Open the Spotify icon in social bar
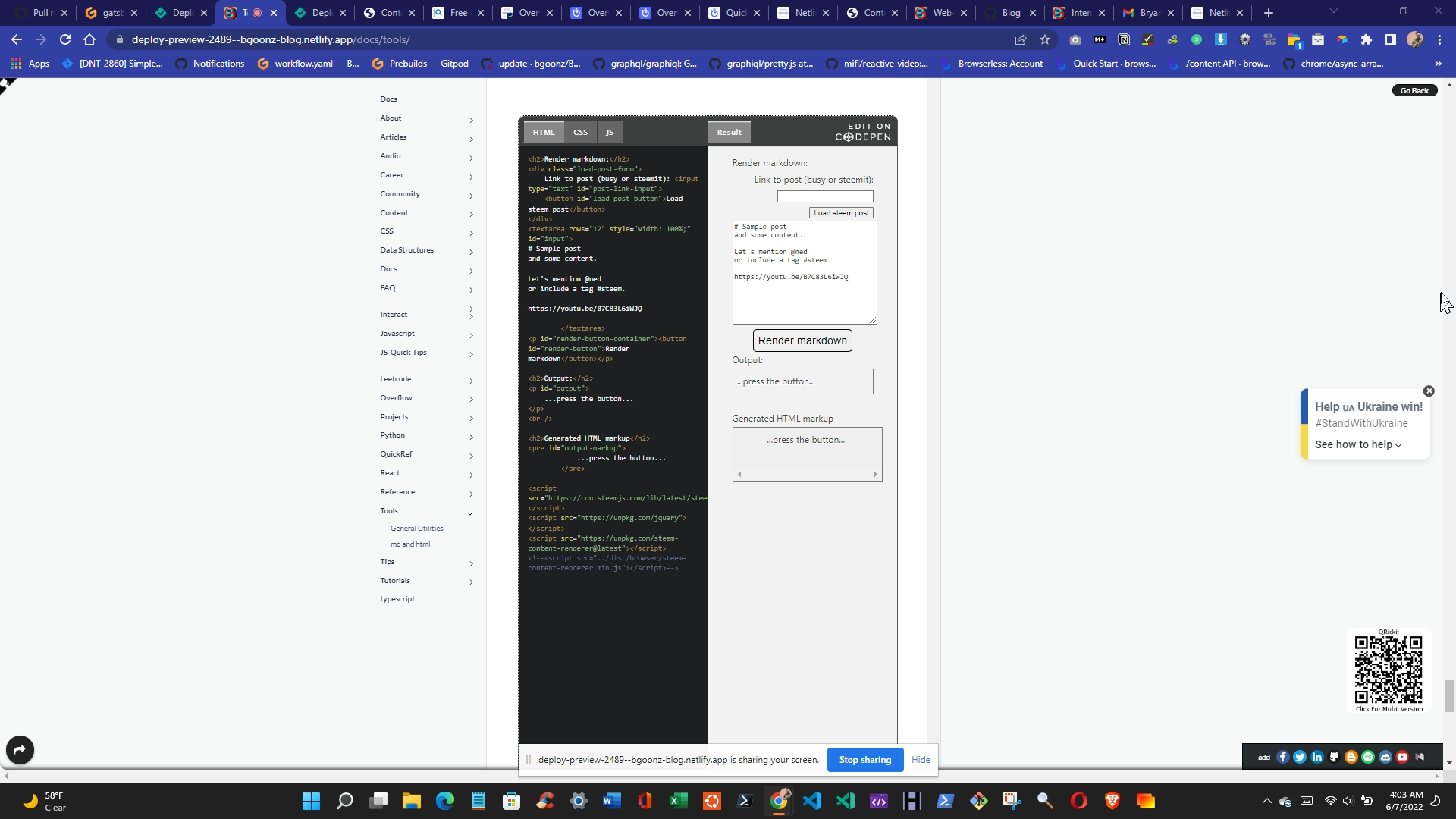 [1368, 757]
